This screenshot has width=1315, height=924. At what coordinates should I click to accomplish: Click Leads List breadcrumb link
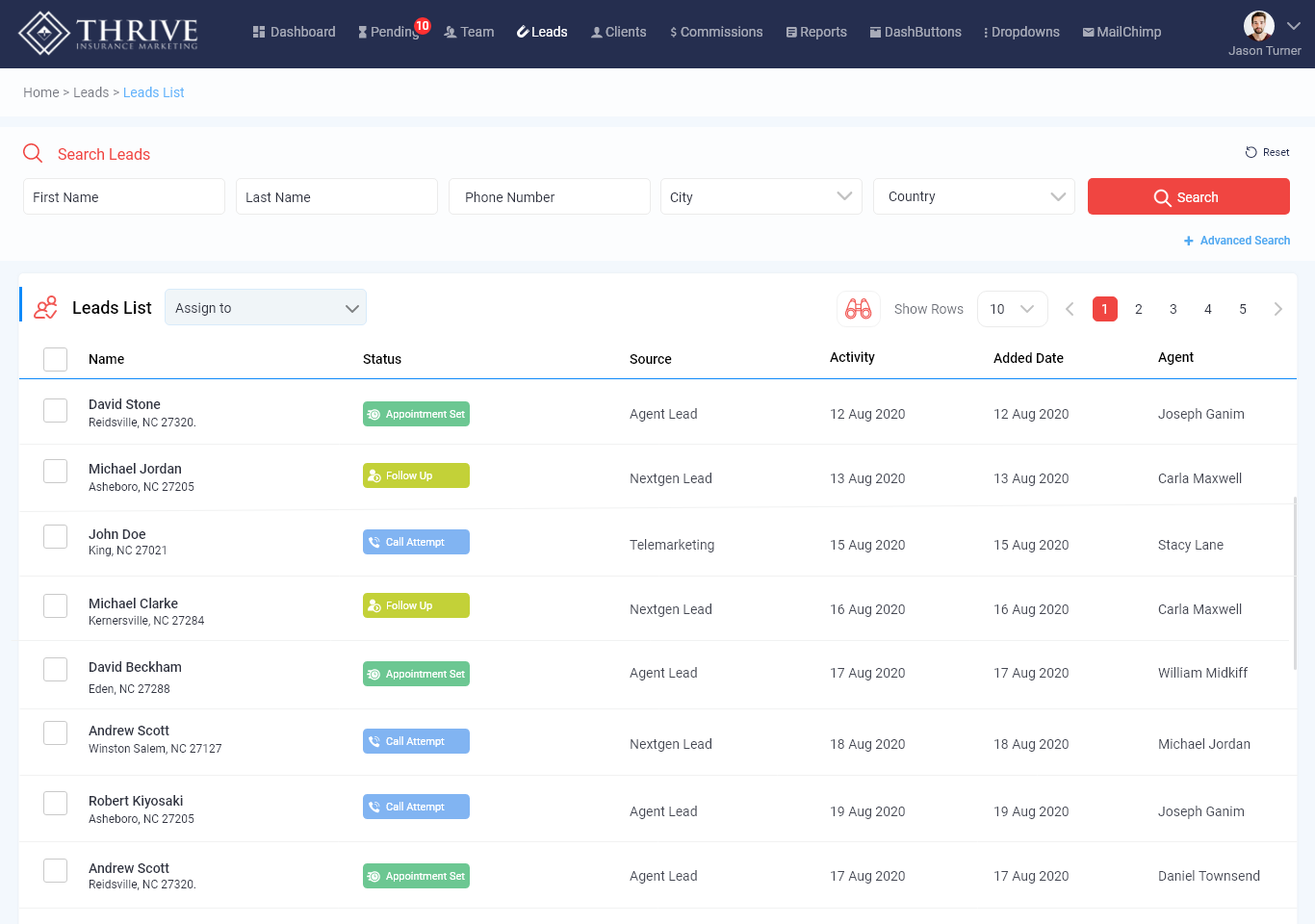[154, 92]
